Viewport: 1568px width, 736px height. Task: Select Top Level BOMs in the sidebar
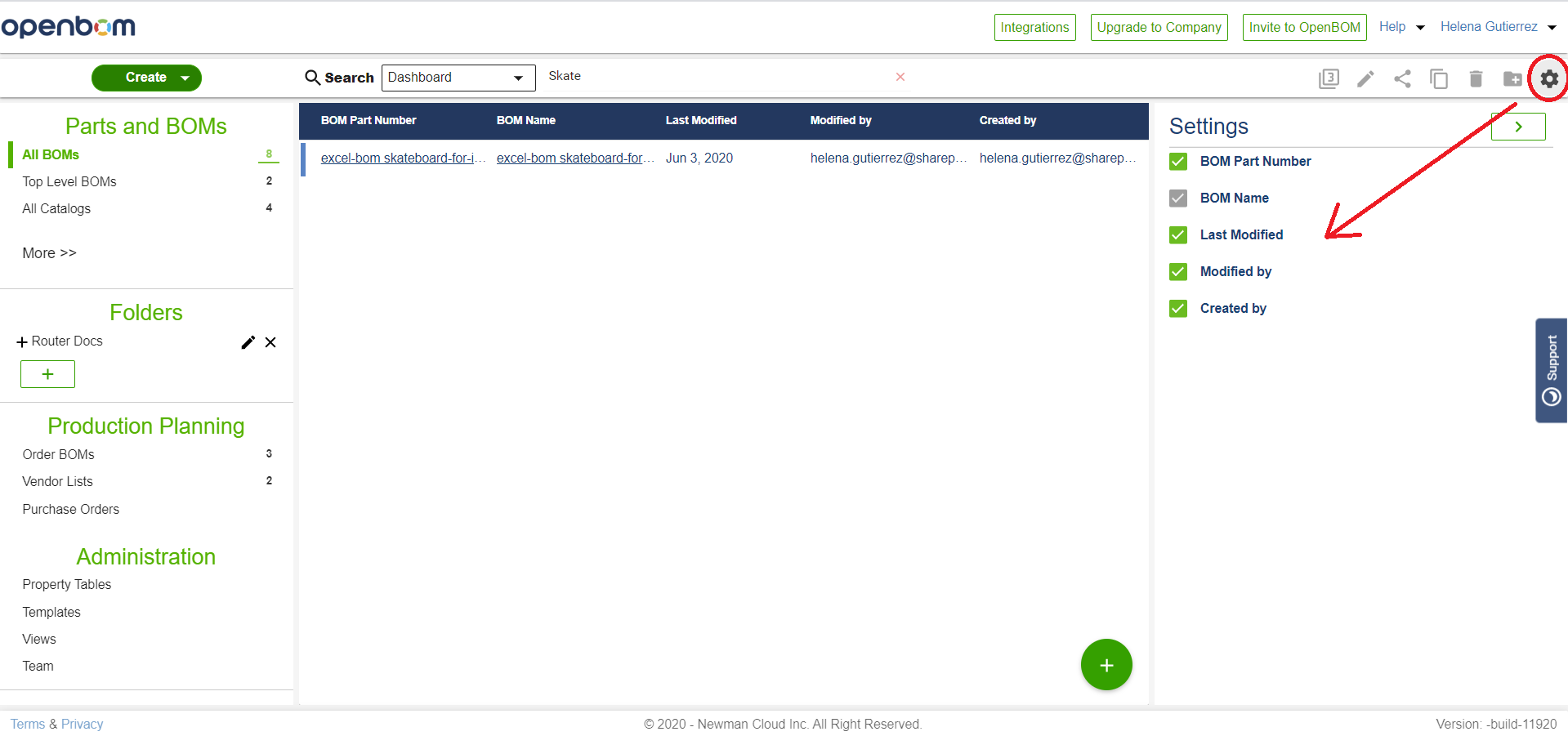[x=69, y=181]
